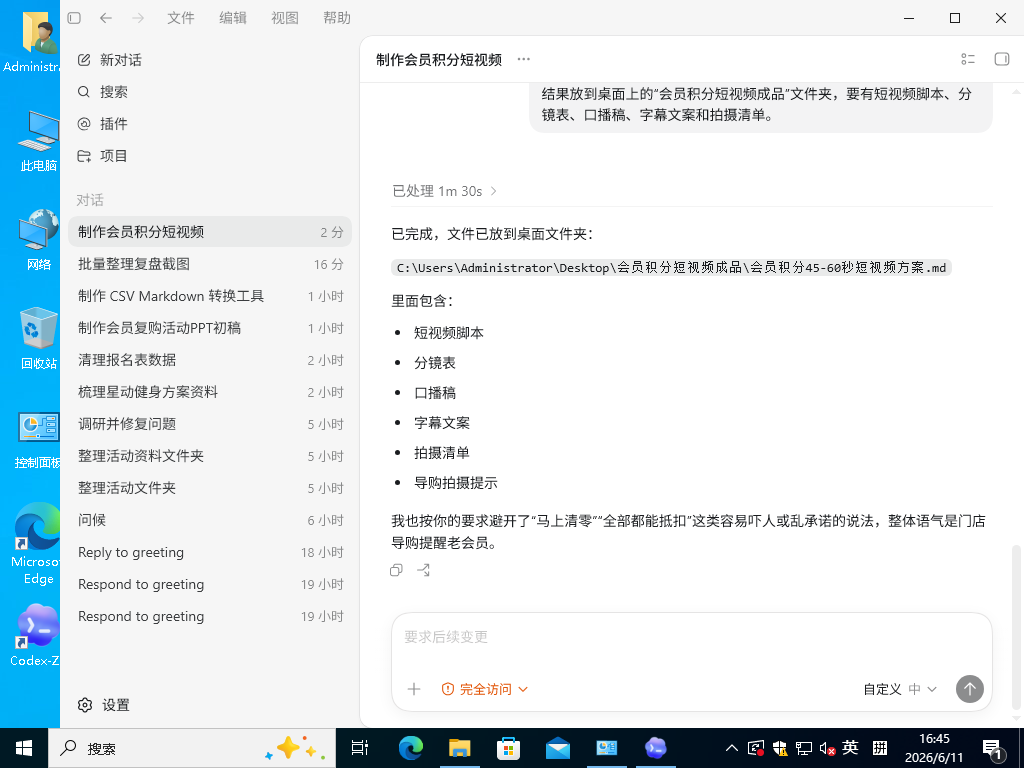Click the send arrow button
Image resolution: width=1024 pixels, height=768 pixels.
pyautogui.click(x=970, y=689)
